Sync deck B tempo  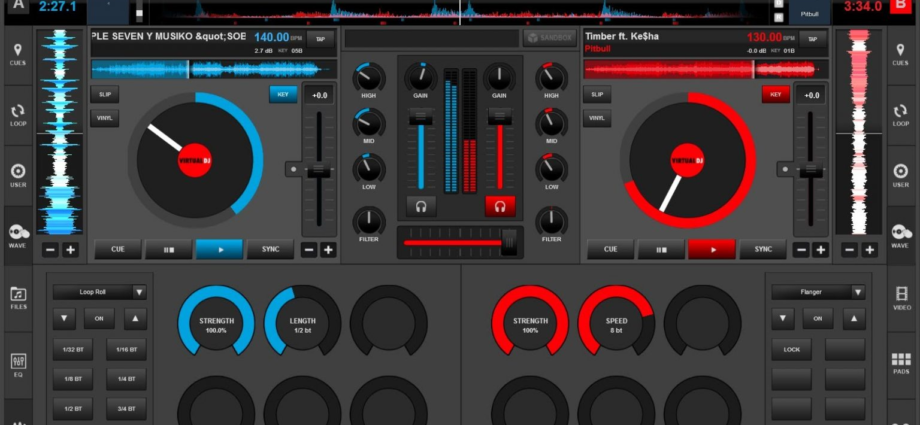[763, 249]
